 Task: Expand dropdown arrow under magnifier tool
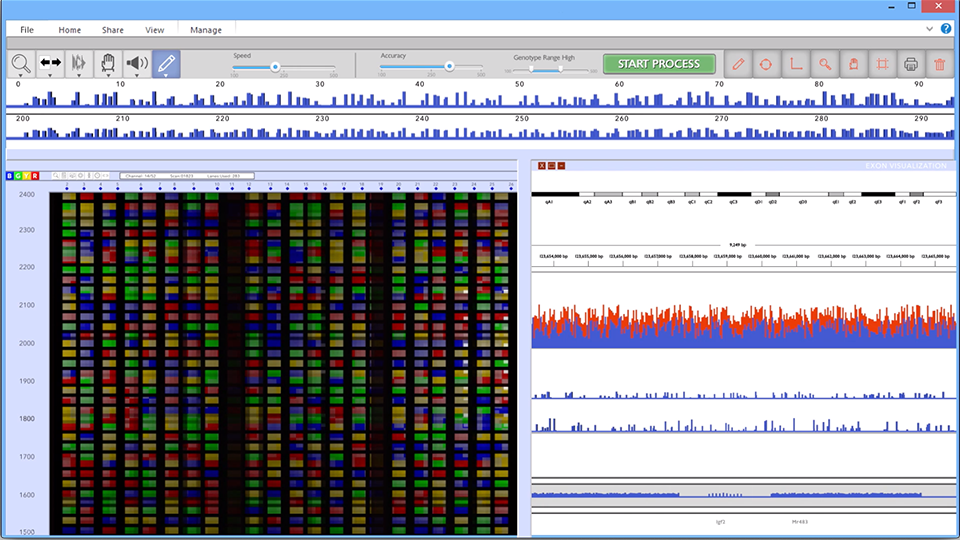(21, 75)
